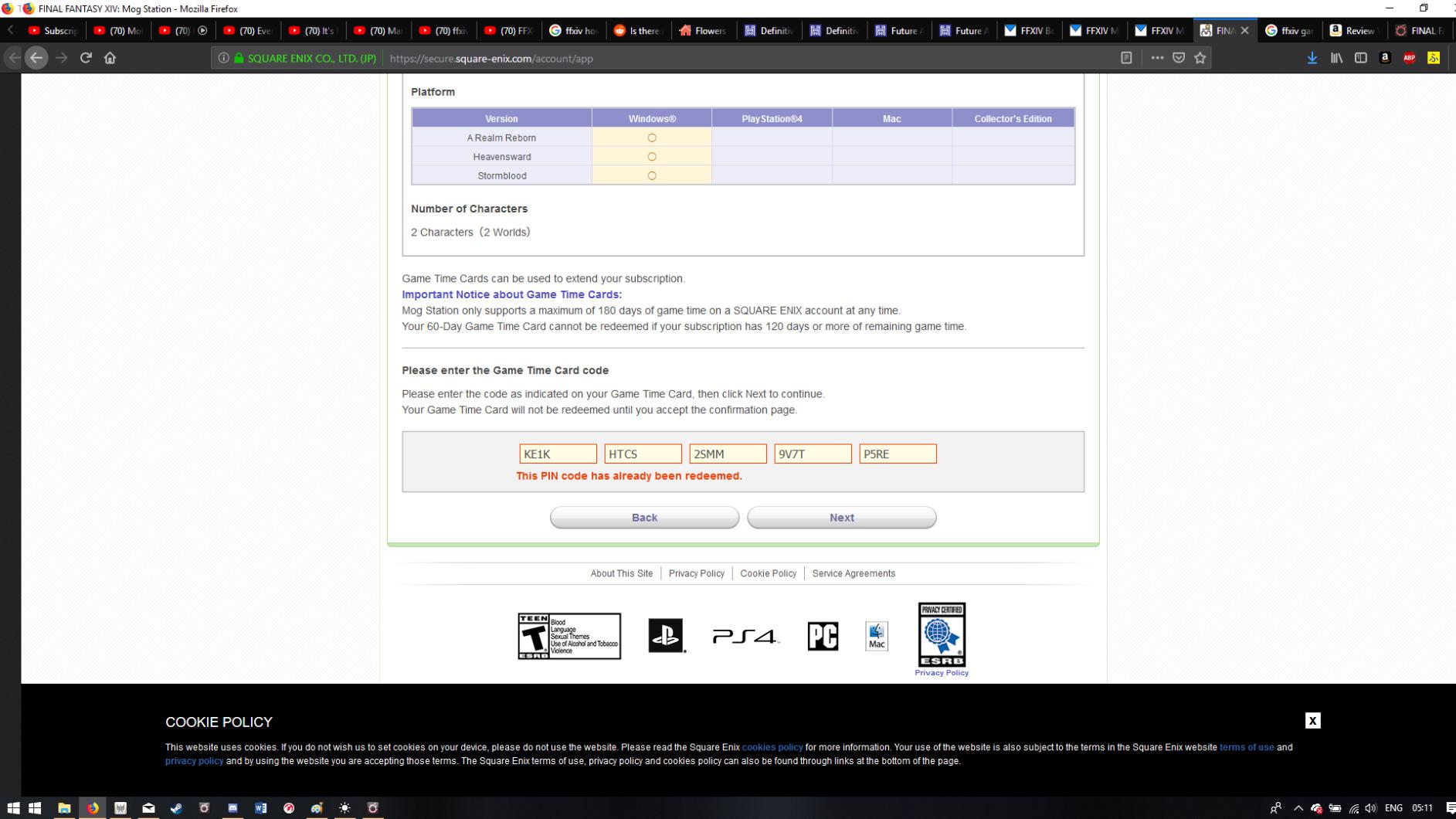Switch to the 'ffxiv ho' Google tab
Viewport: 1456px width, 819px height.
click(x=573, y=31)
